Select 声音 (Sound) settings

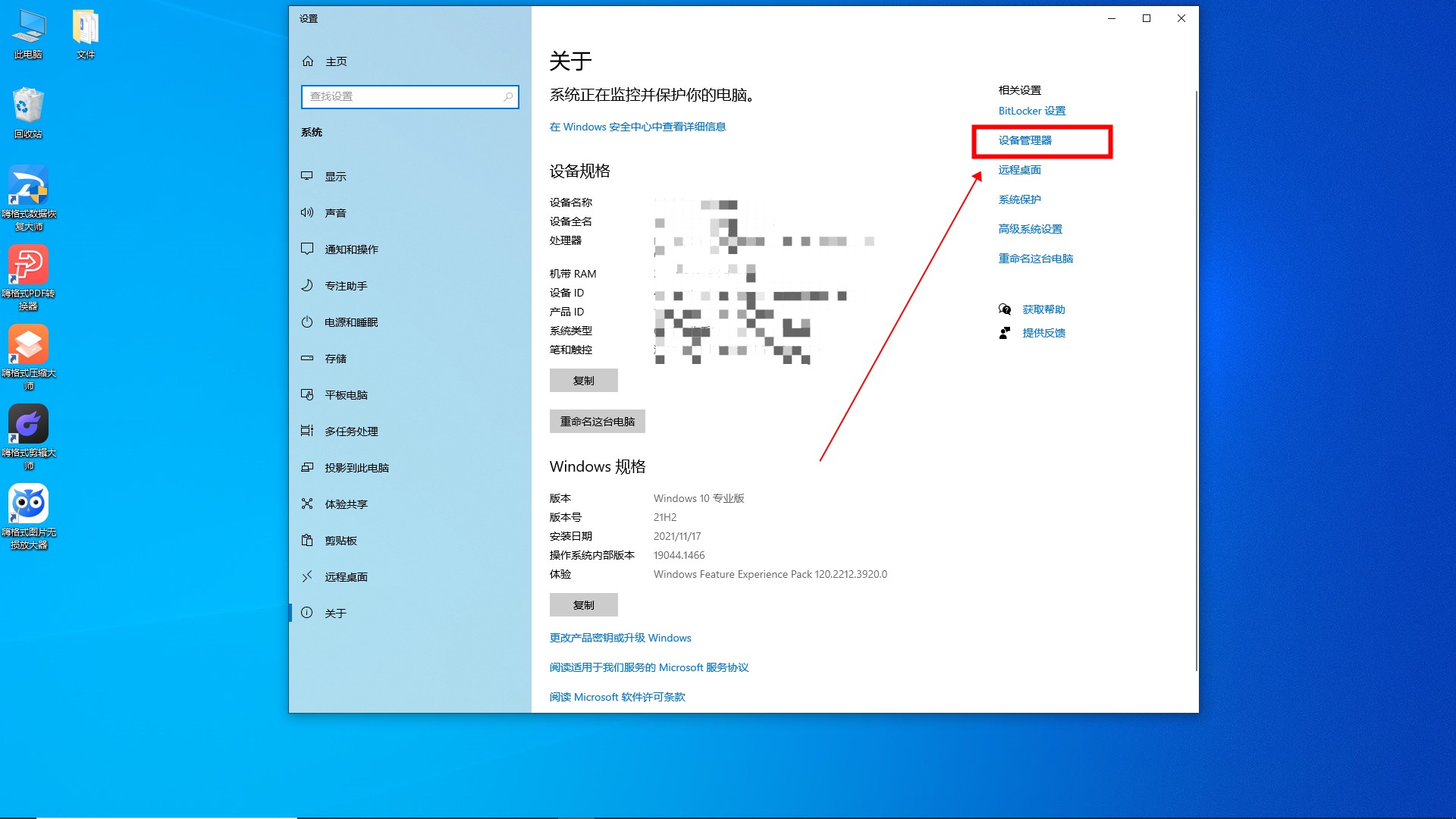(x=336, y=212)
